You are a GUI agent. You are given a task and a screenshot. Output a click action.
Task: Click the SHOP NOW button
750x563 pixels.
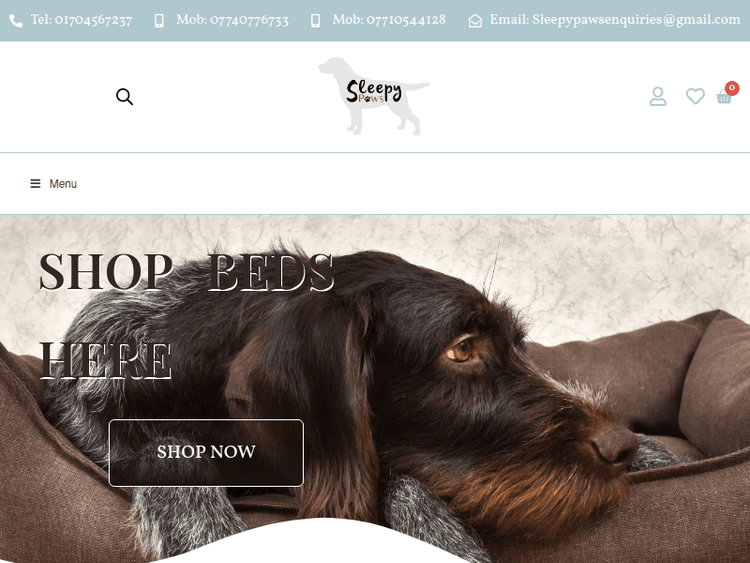pos(206,453)
